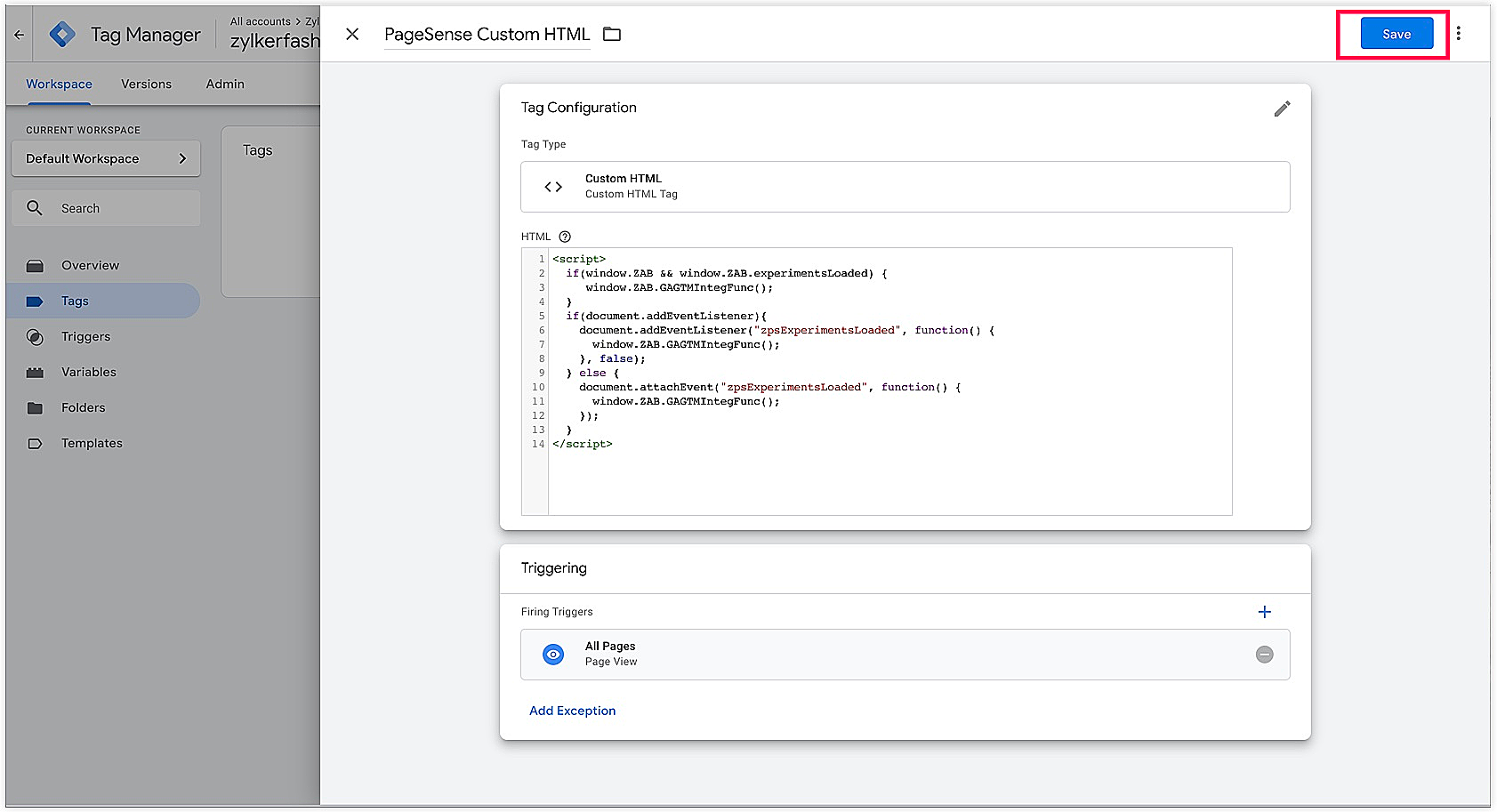Click the pencil edit icon in Tag Configuration
The width and height of the screenshot is (1497, 812).
pyautogui.click(x=1281, y=109)
